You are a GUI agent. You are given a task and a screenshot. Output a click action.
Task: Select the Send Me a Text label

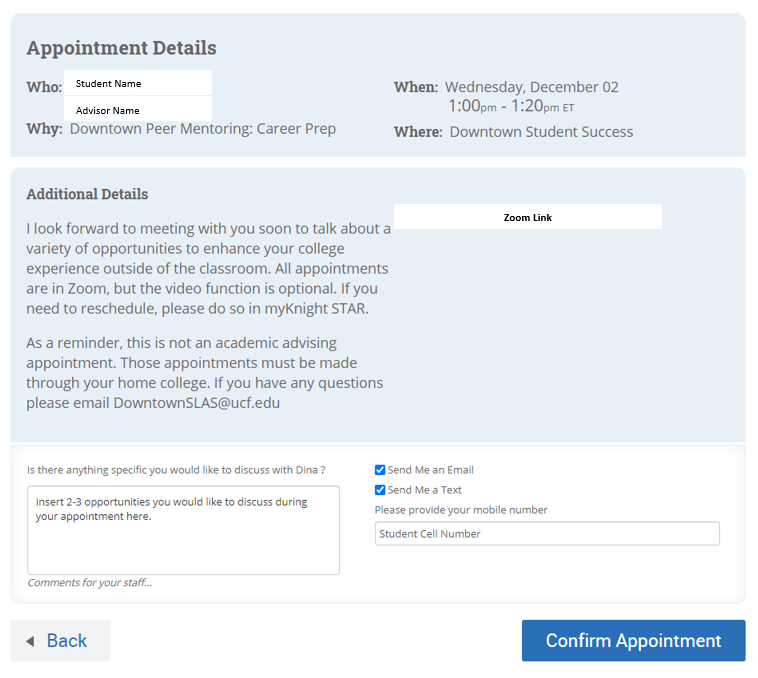tap(424, 490)
